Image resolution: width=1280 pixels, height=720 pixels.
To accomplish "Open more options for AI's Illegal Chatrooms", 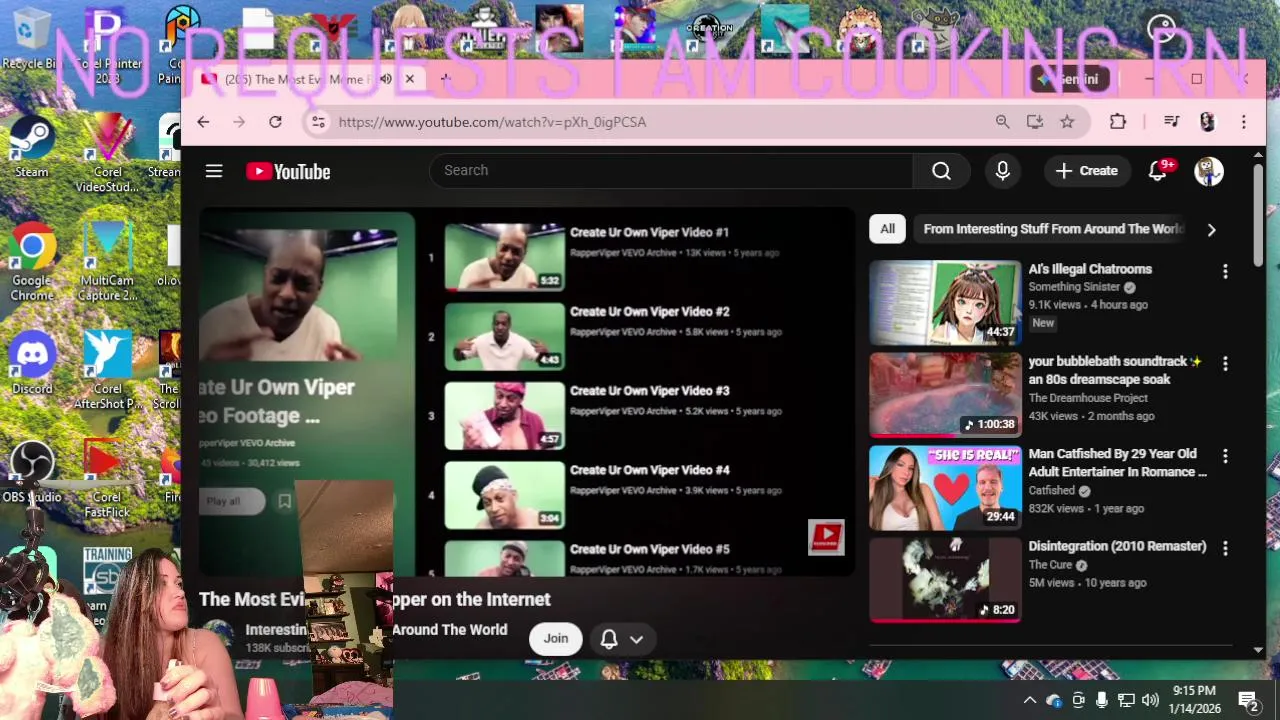I will [1225, 271].
